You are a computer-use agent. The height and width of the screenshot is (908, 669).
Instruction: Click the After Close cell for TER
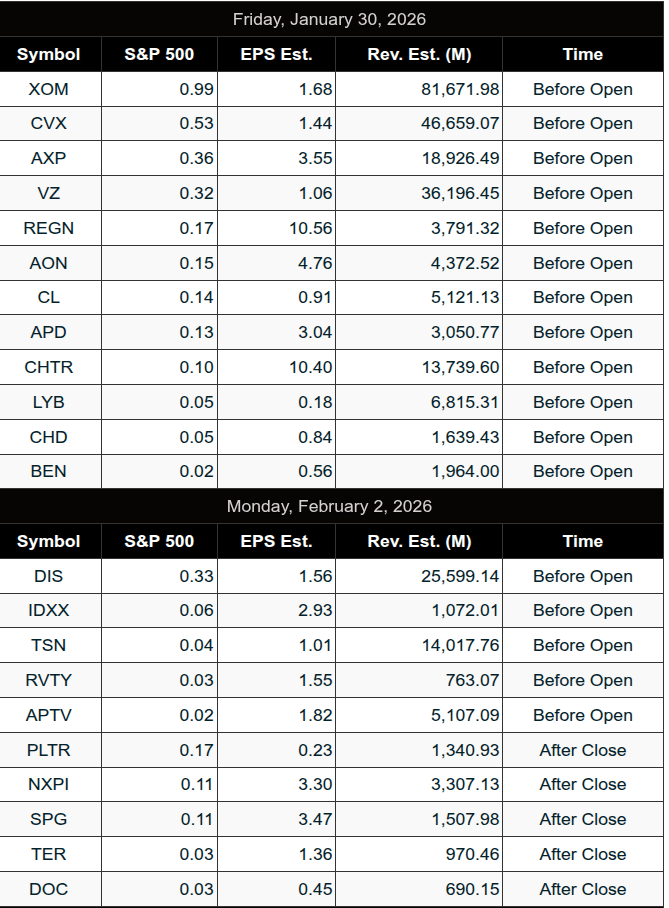click(582, 854)
